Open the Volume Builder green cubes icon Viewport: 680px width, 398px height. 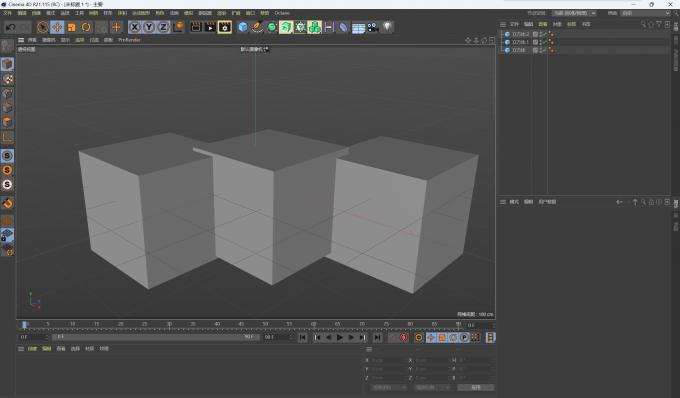(315, 27)
